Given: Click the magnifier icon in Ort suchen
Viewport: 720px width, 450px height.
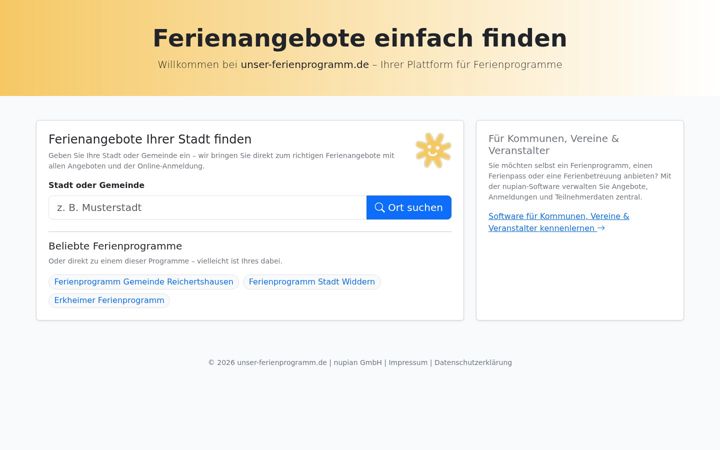Looking at the screenshot, I should click(x=379, y=208).
